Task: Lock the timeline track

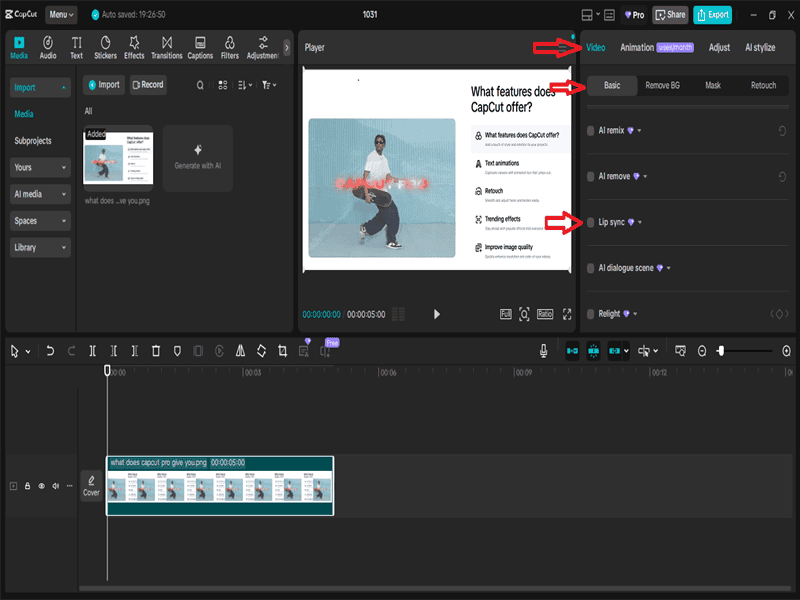Action: 28,486
